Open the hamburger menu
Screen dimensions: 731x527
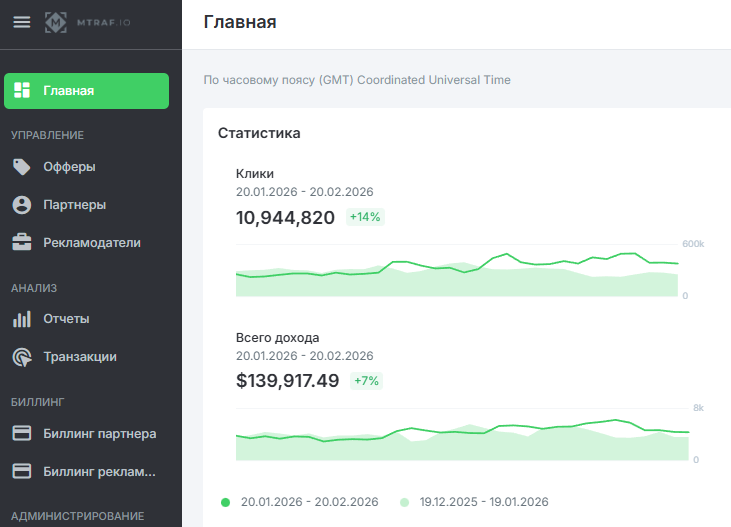pyautogui.click(x=21, y=22)
